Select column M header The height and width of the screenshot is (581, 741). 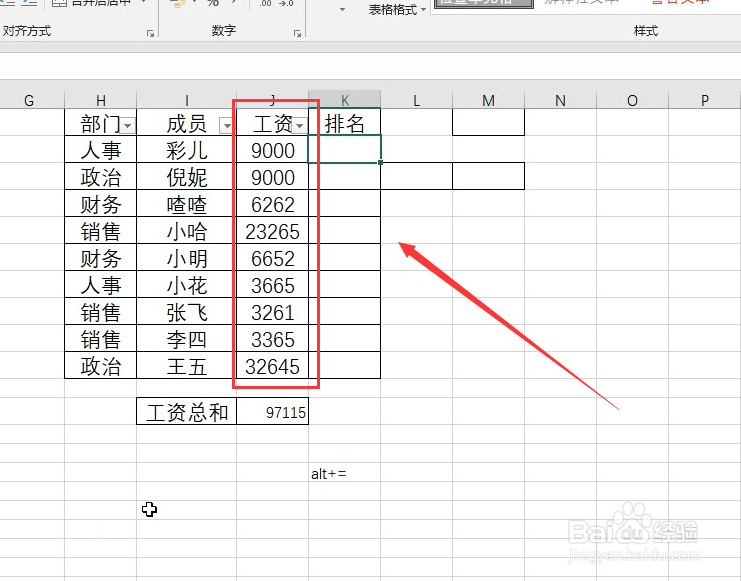click(489, 100)
